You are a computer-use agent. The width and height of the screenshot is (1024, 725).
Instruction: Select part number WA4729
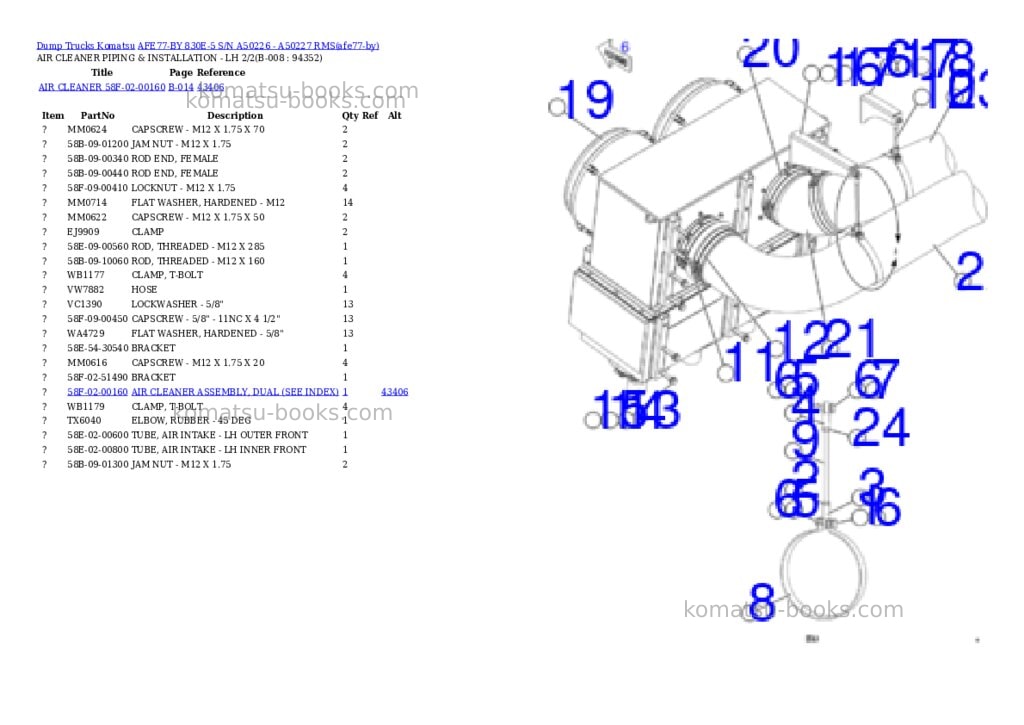pyautogui.click(x=86, y=333)
